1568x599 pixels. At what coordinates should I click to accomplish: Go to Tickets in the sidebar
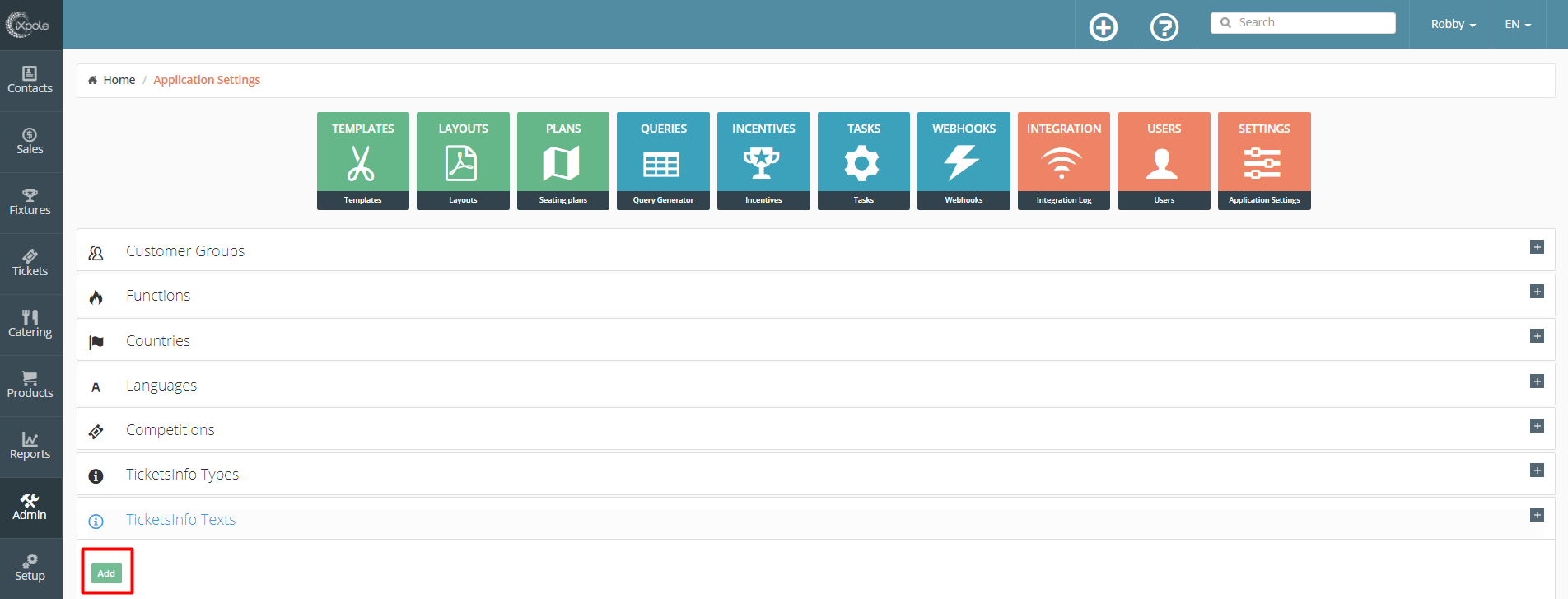coord(30,264)
